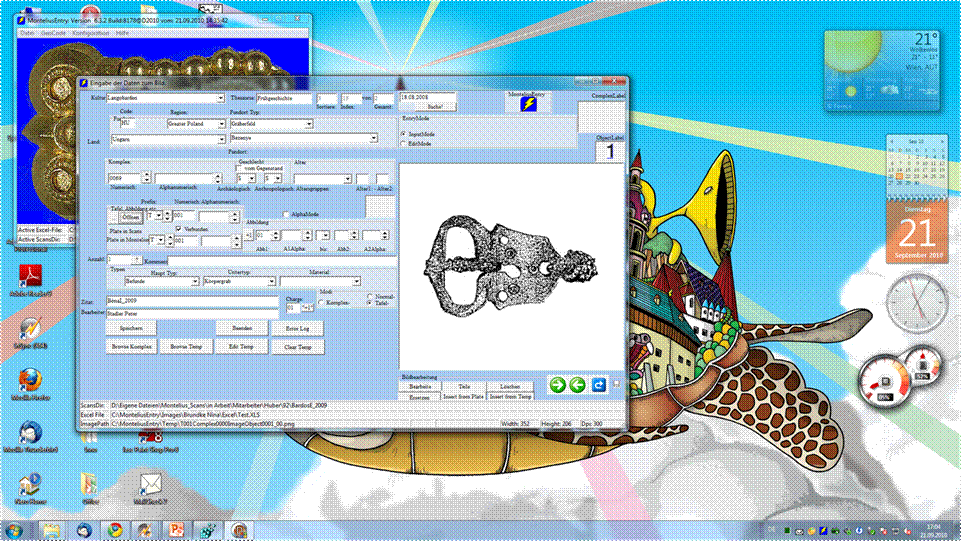Open the Untertyp dropdown
The image size is (961, 541).
(x=271, y=281)
